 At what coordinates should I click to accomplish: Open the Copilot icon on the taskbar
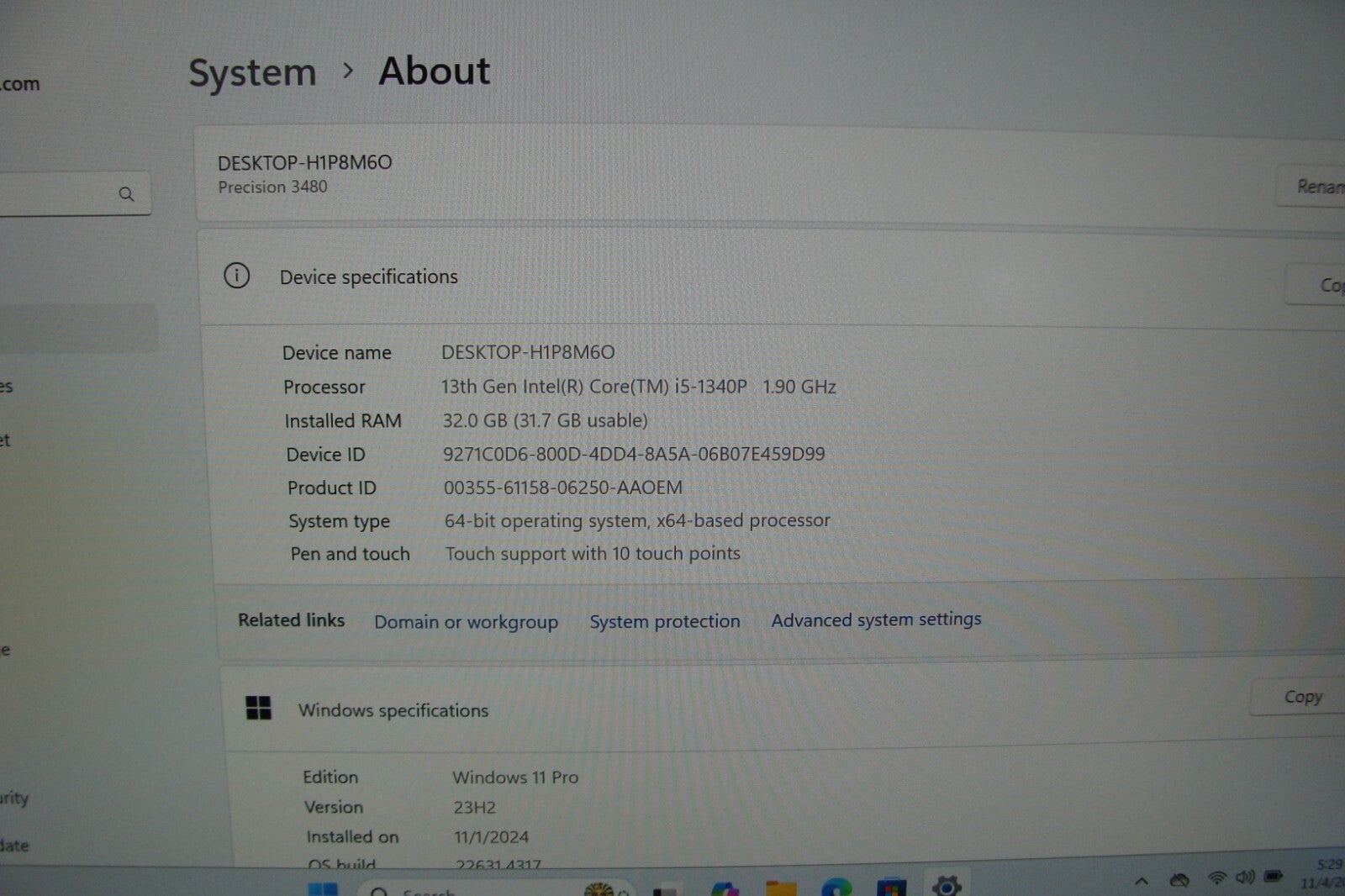pyautogui.click(x=725, y=888)
